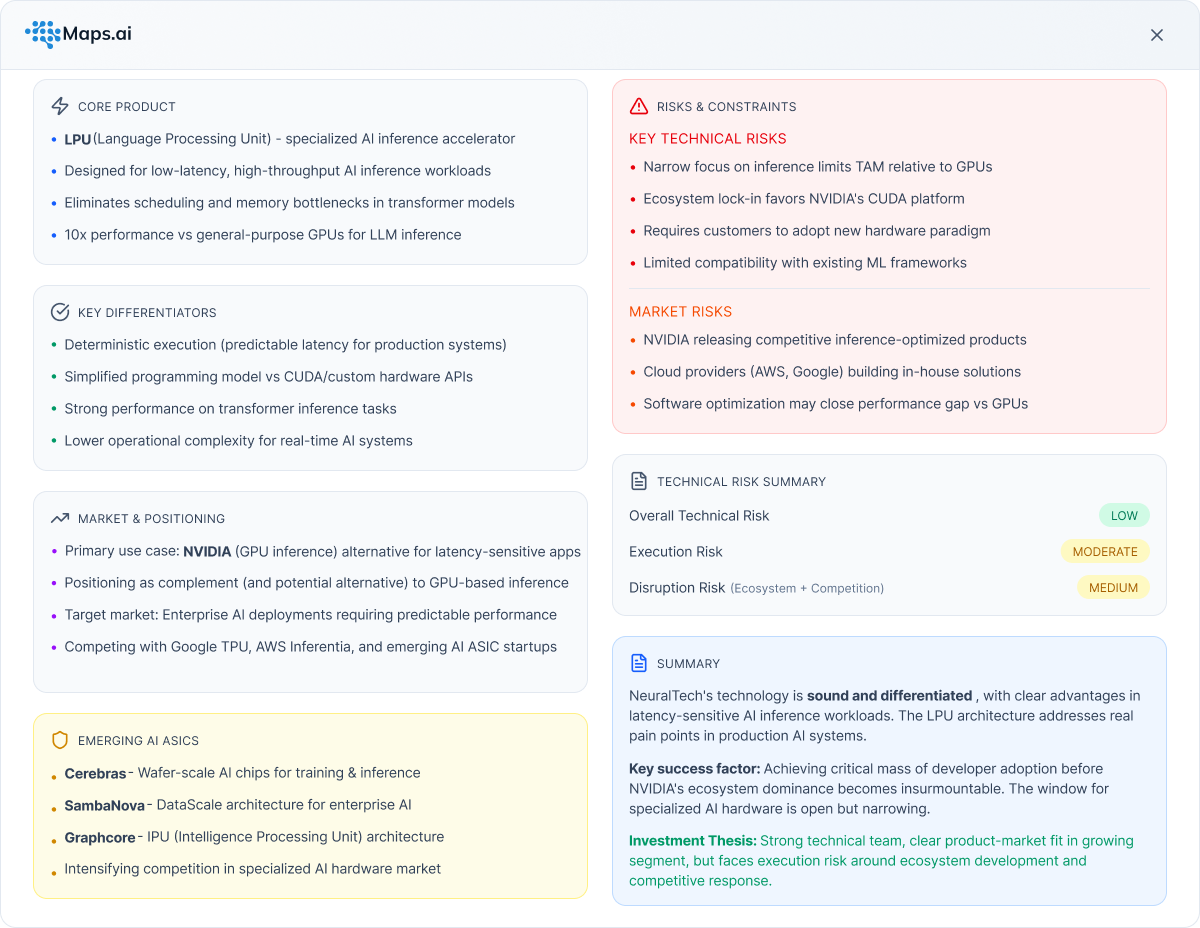Click the checkmark Key Differentiators icon

[60, 312]
